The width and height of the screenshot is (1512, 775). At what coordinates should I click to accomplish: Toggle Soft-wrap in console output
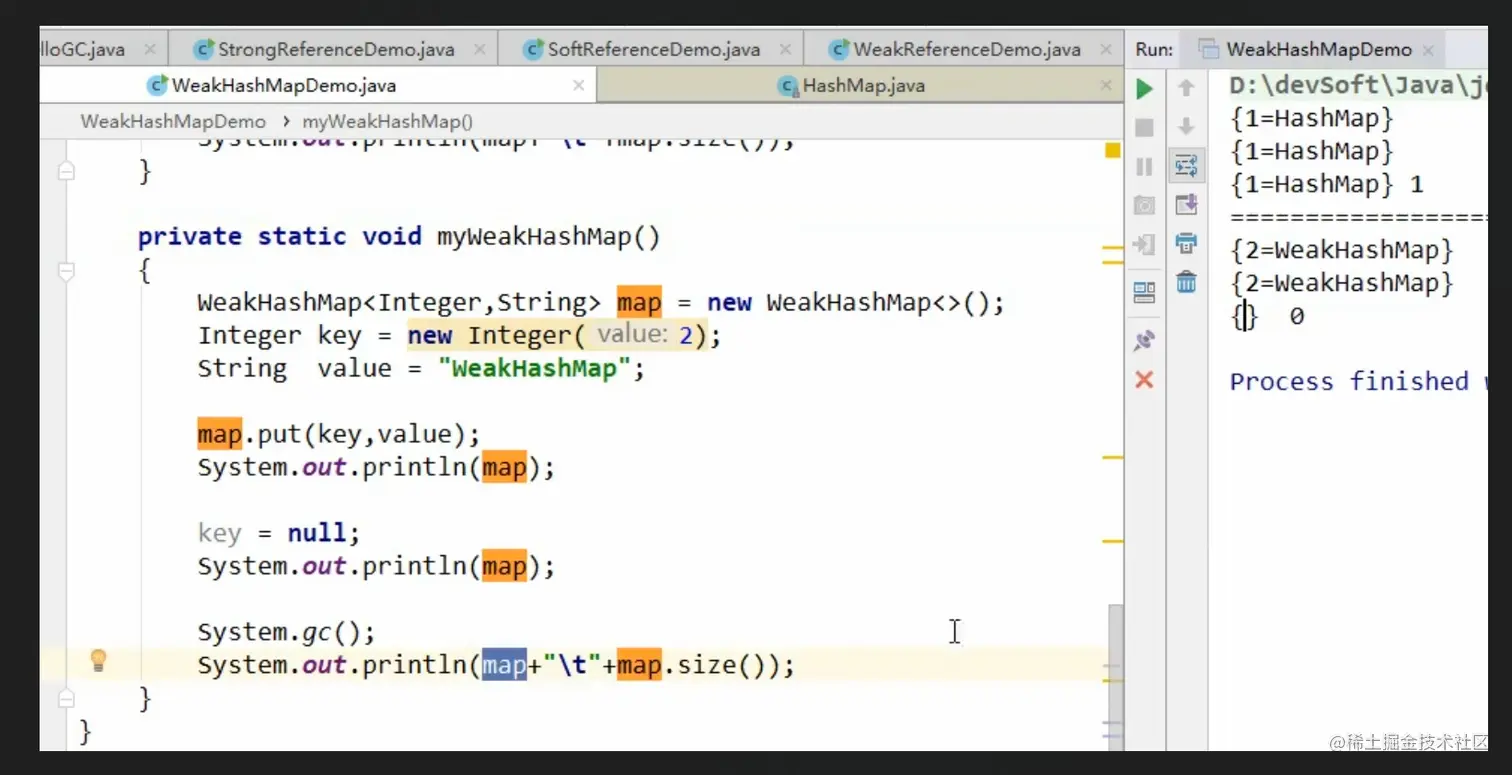tap(1186, 166)
